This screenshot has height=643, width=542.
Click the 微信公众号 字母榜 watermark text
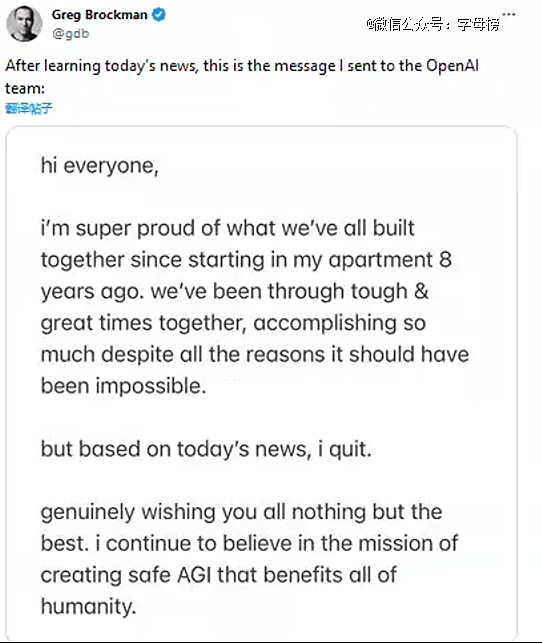point(433,25)
